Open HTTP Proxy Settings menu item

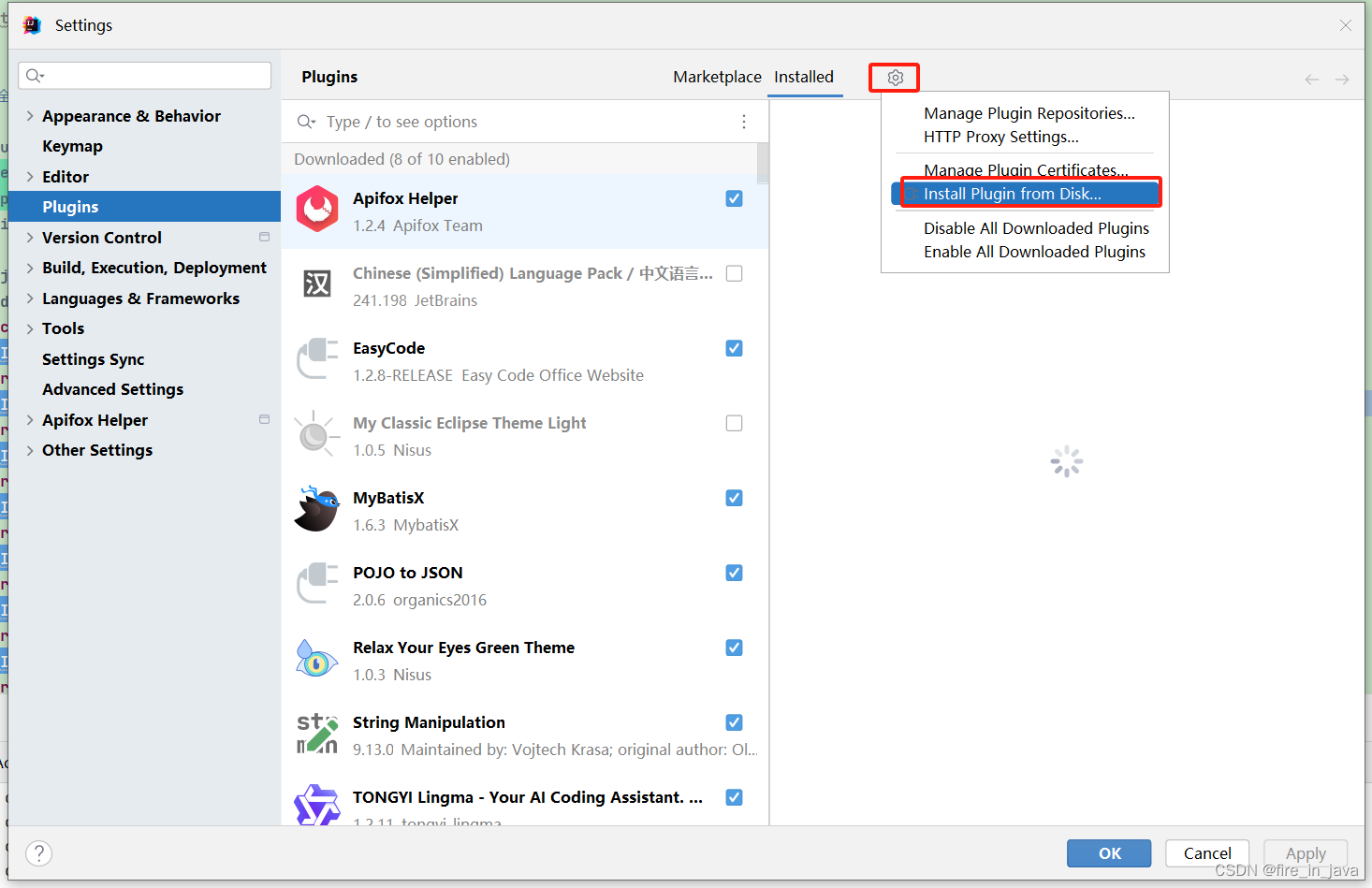tap(1001, 137)
